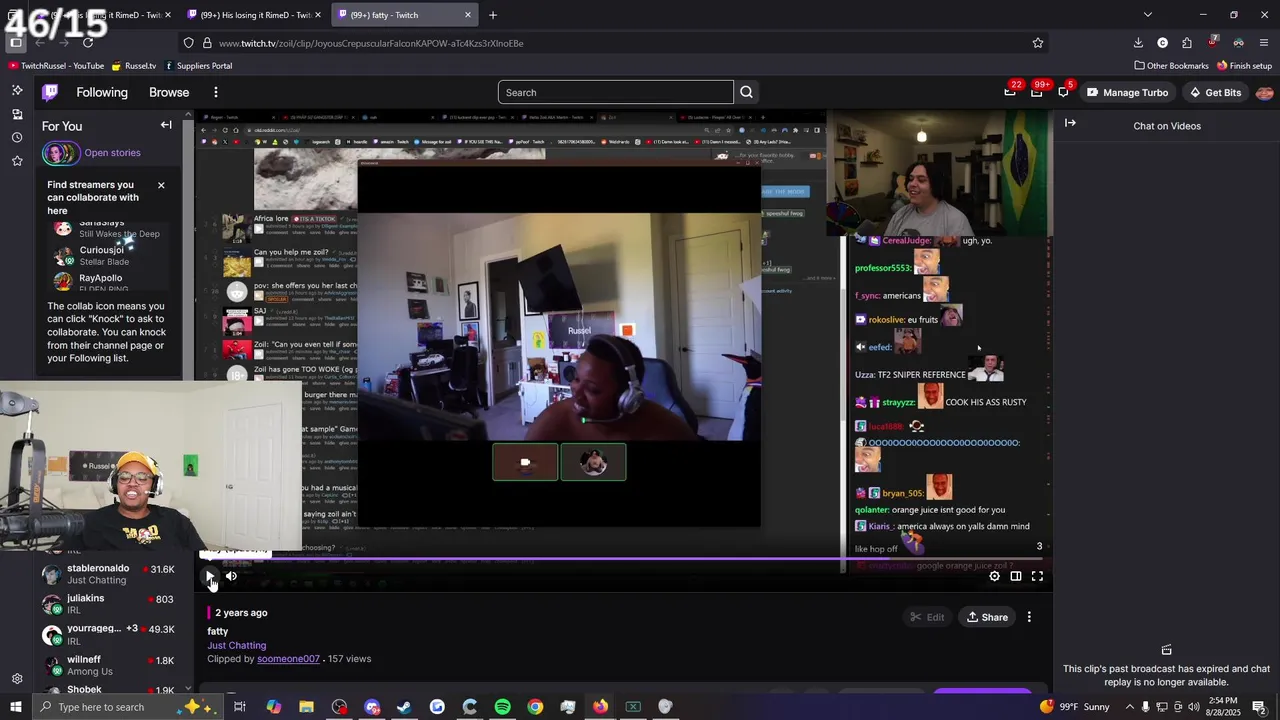This screenshot has width=1280, height=720.
Task: Open a new browser tab
Action: pos(492,15)
